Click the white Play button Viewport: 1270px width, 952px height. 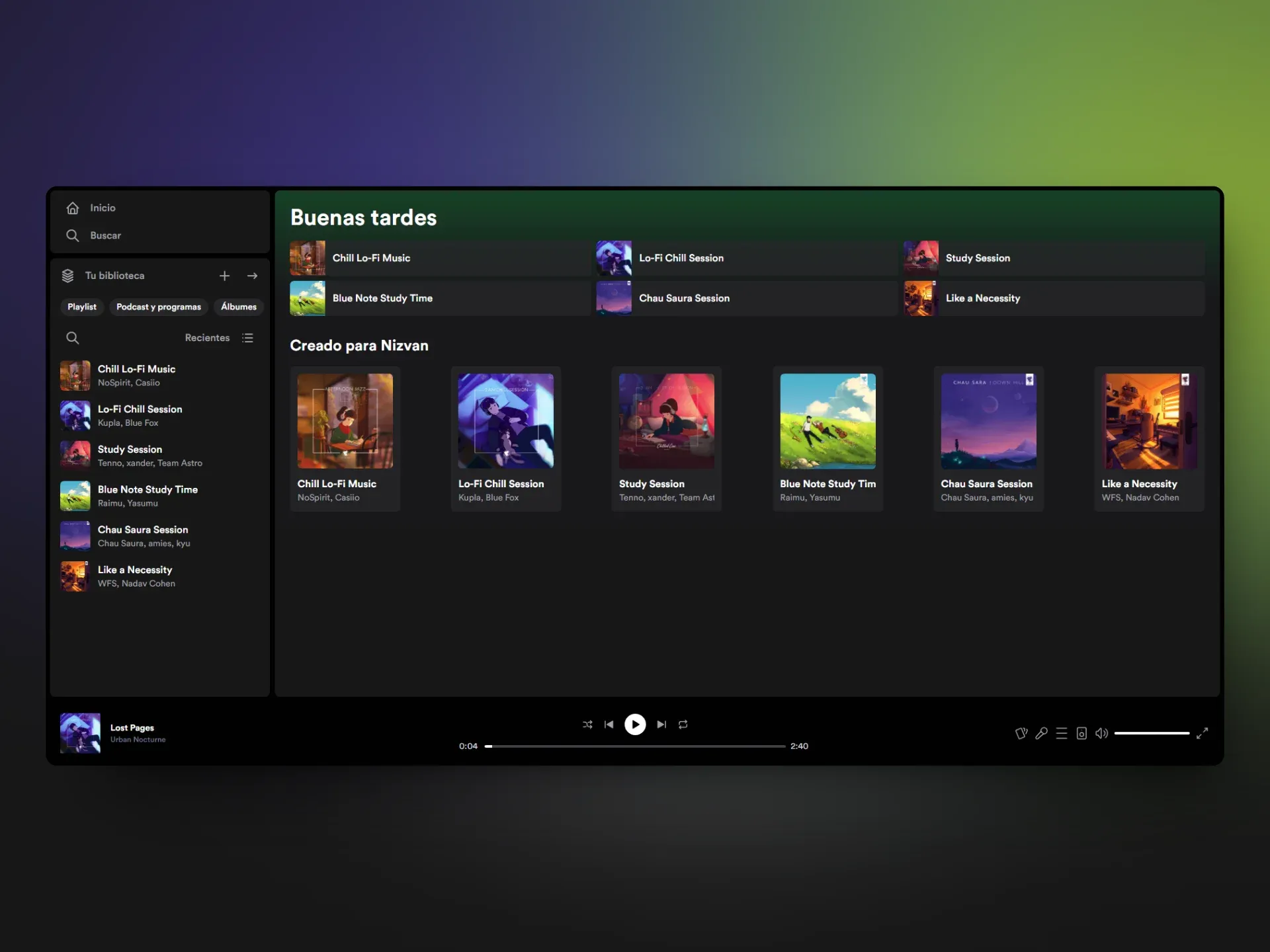635,725
